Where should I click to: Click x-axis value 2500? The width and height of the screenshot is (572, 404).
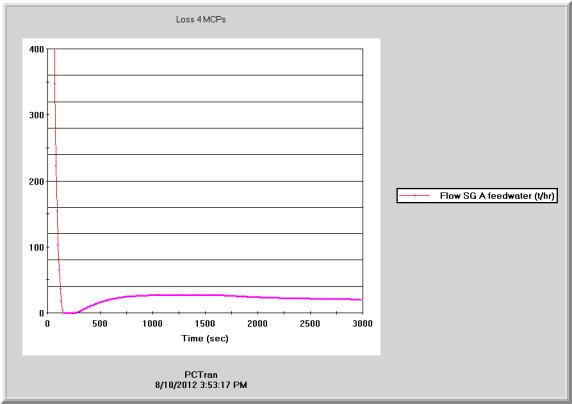click(310, 323)
